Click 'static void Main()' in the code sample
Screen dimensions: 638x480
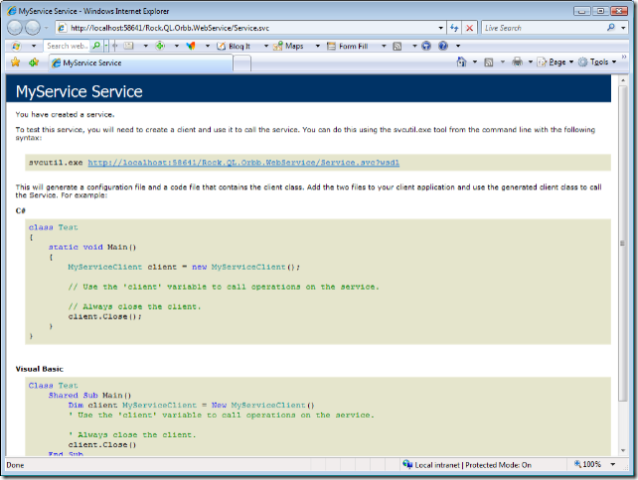click(x=92, y=247)
